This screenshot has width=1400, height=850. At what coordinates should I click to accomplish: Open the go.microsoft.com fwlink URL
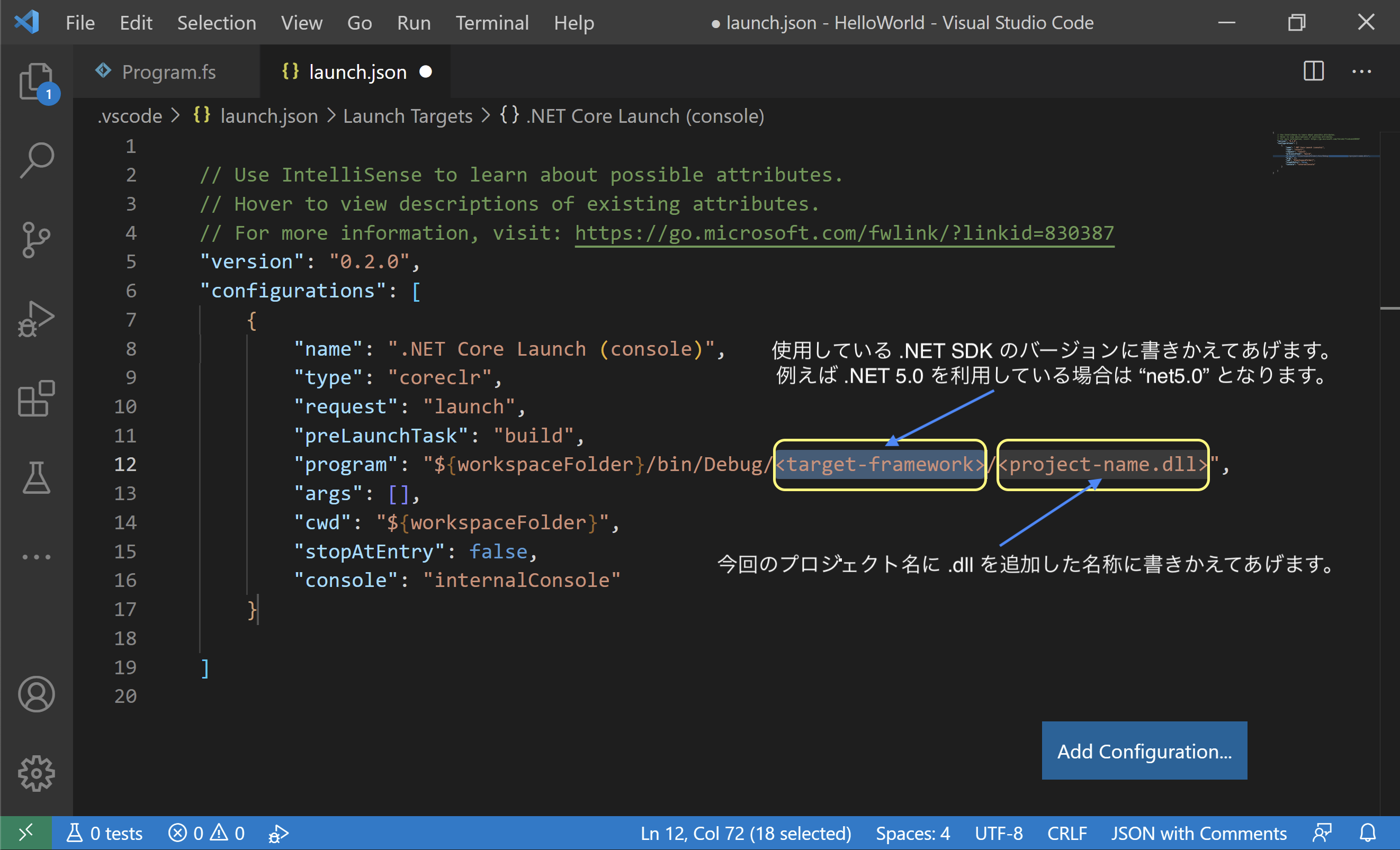(843, 233)
